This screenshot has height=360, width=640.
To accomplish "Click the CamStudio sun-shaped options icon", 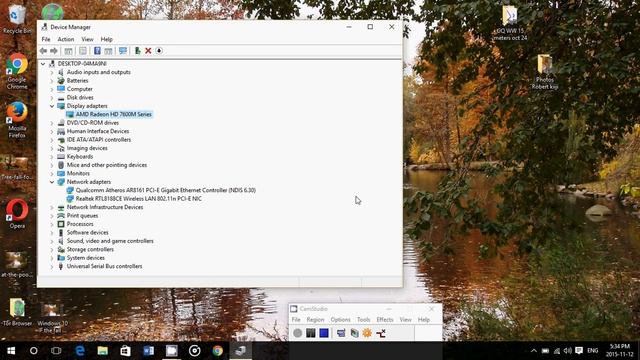I will pos(367,333).
